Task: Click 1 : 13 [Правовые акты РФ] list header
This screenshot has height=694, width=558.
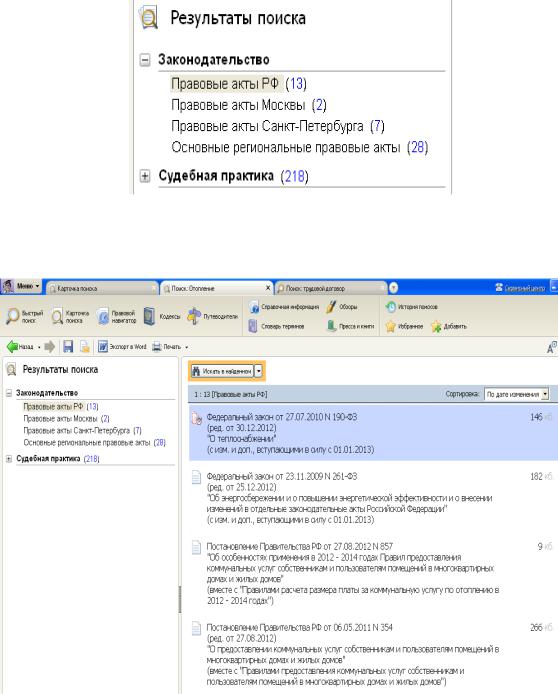Action: click(231, 394)
